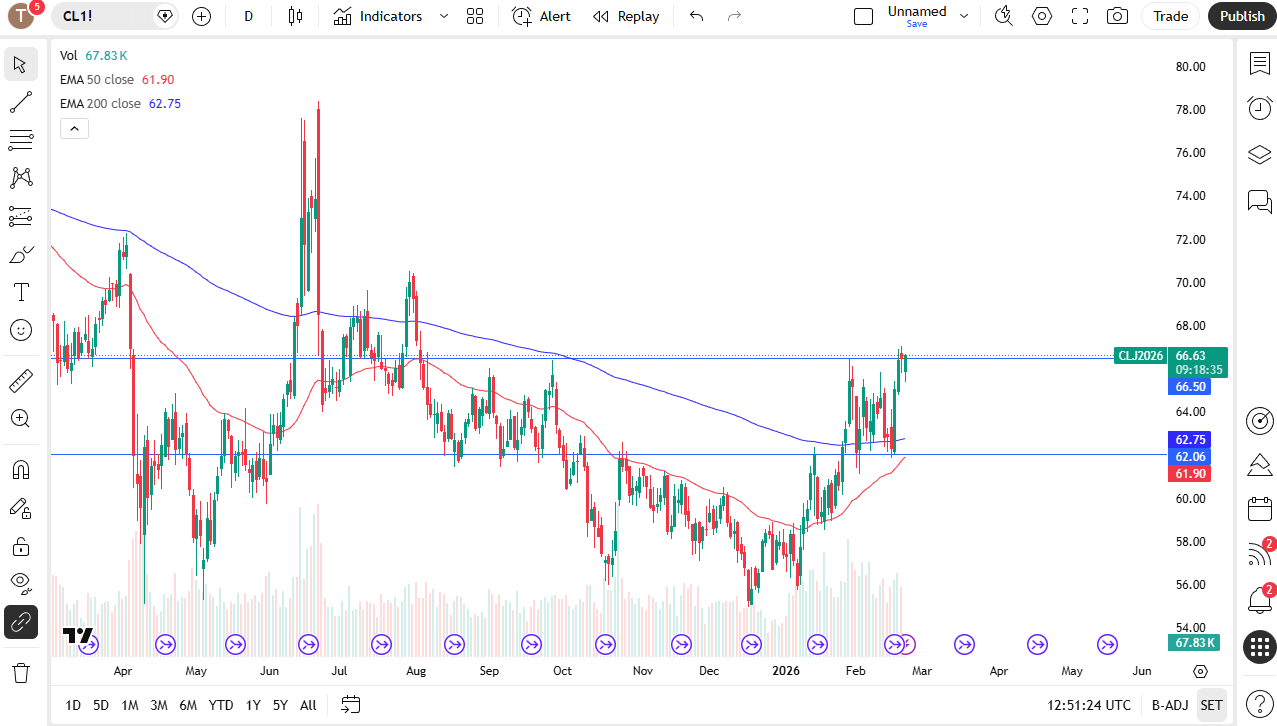Viewport: 1277px width, 726px height.
Task: Click the CL1! symbol search field
Action: click(117, 16)
